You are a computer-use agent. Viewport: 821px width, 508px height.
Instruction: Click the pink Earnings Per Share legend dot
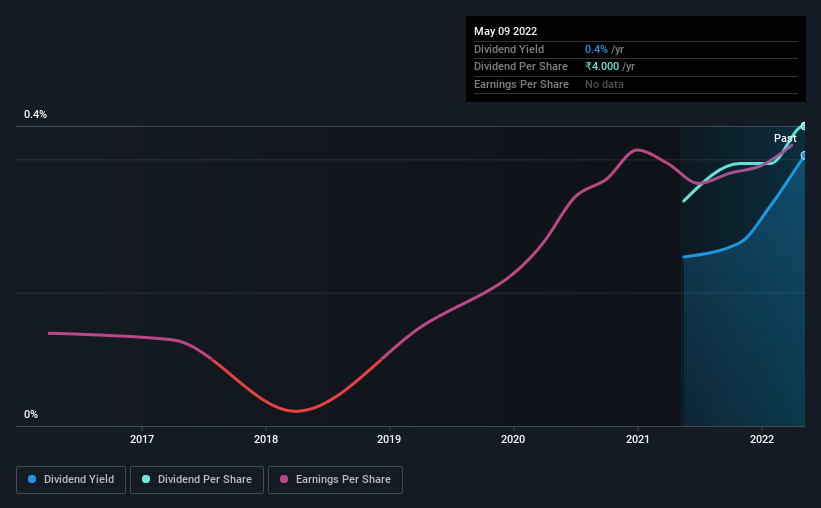pyautogui.click(x=284, y=479)
